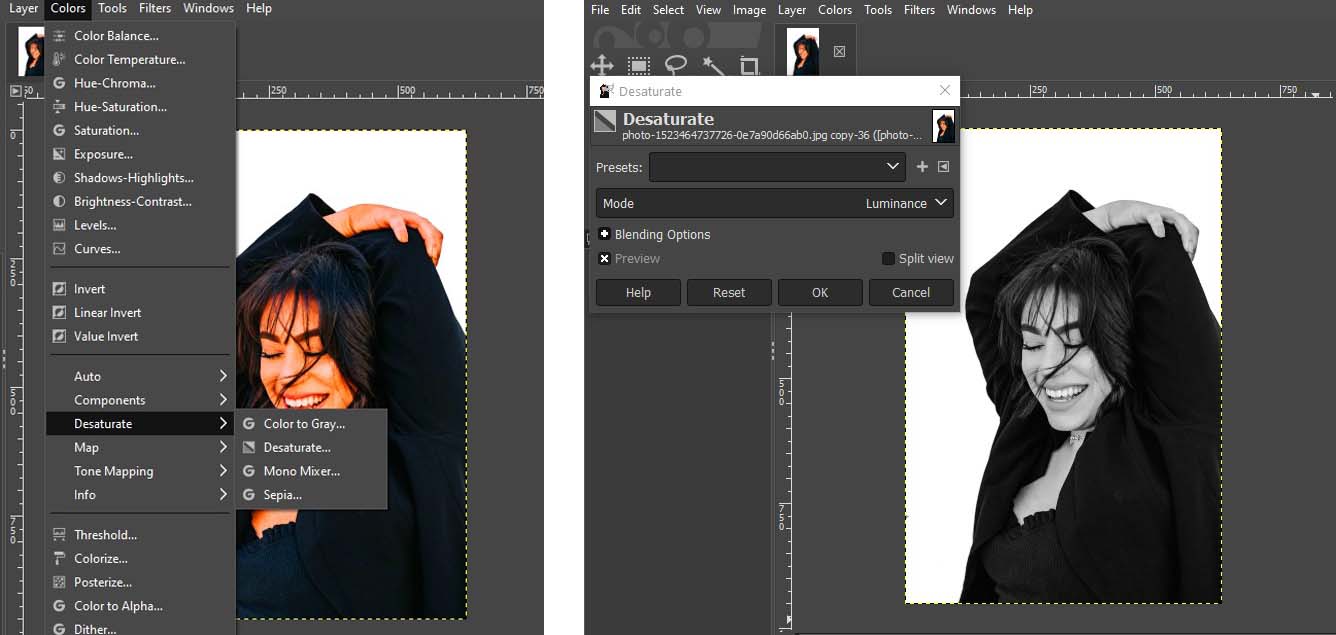Select the Rectangle Select tool
Viewport: 1336px width, 635px height.
coord(639,66)
